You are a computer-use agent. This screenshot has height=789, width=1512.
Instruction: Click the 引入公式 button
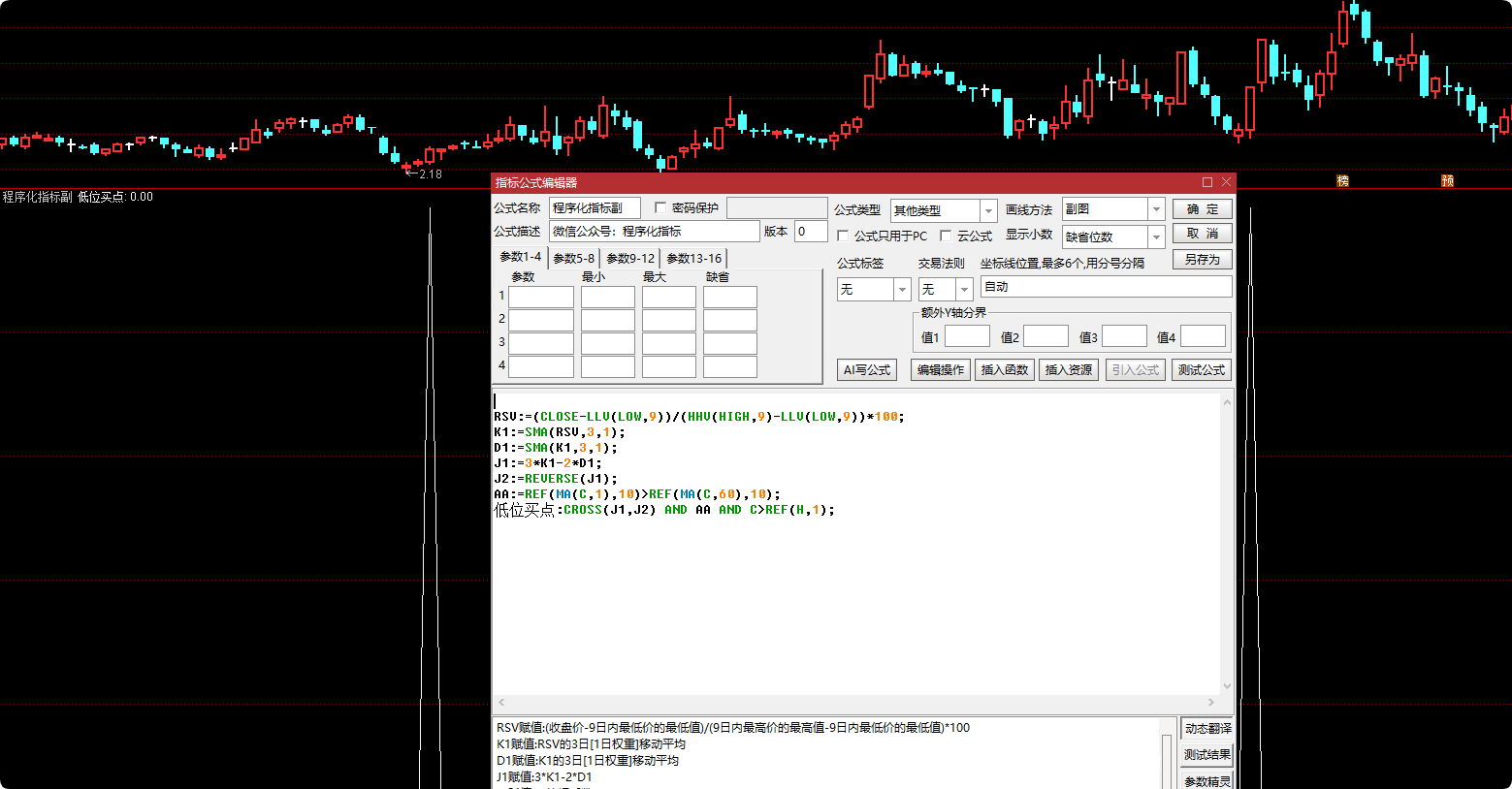(1136, 369)
